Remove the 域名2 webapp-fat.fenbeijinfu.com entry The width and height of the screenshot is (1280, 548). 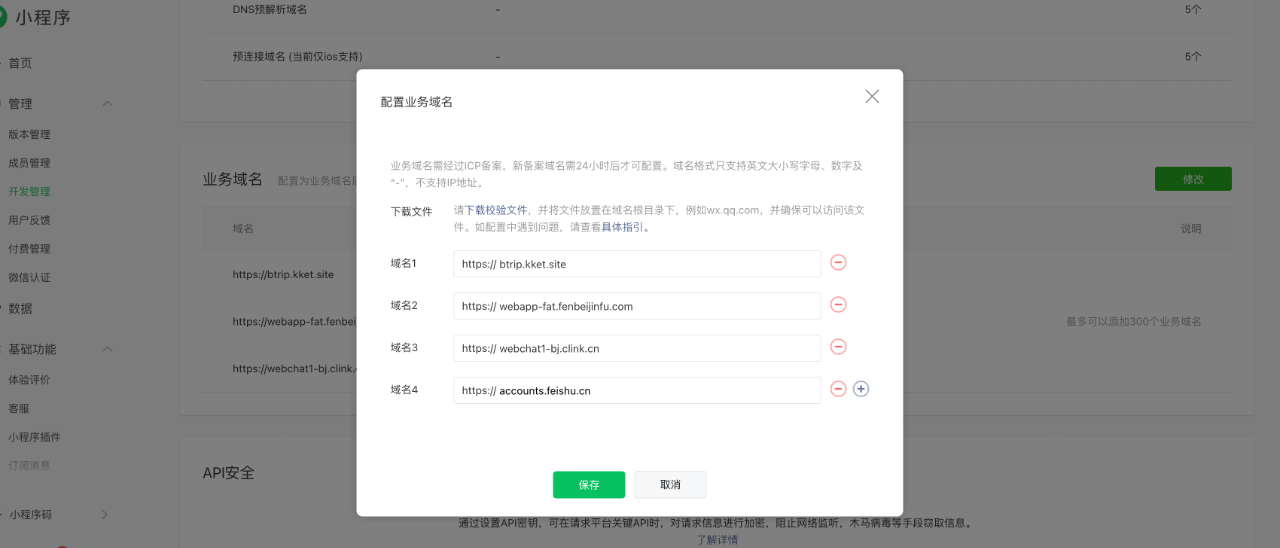click(839, 305)
